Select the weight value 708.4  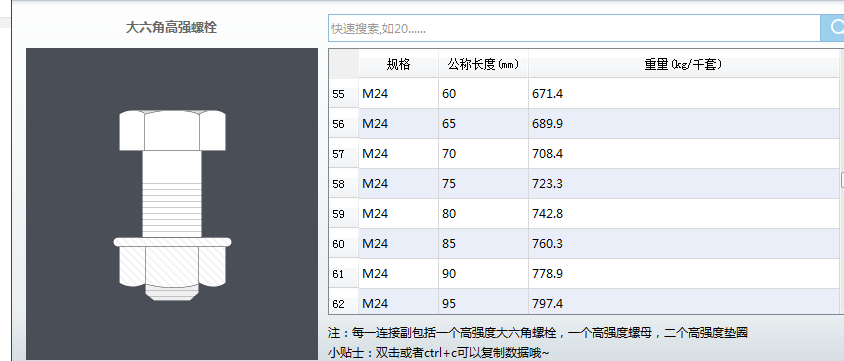[x=684, y=154]
